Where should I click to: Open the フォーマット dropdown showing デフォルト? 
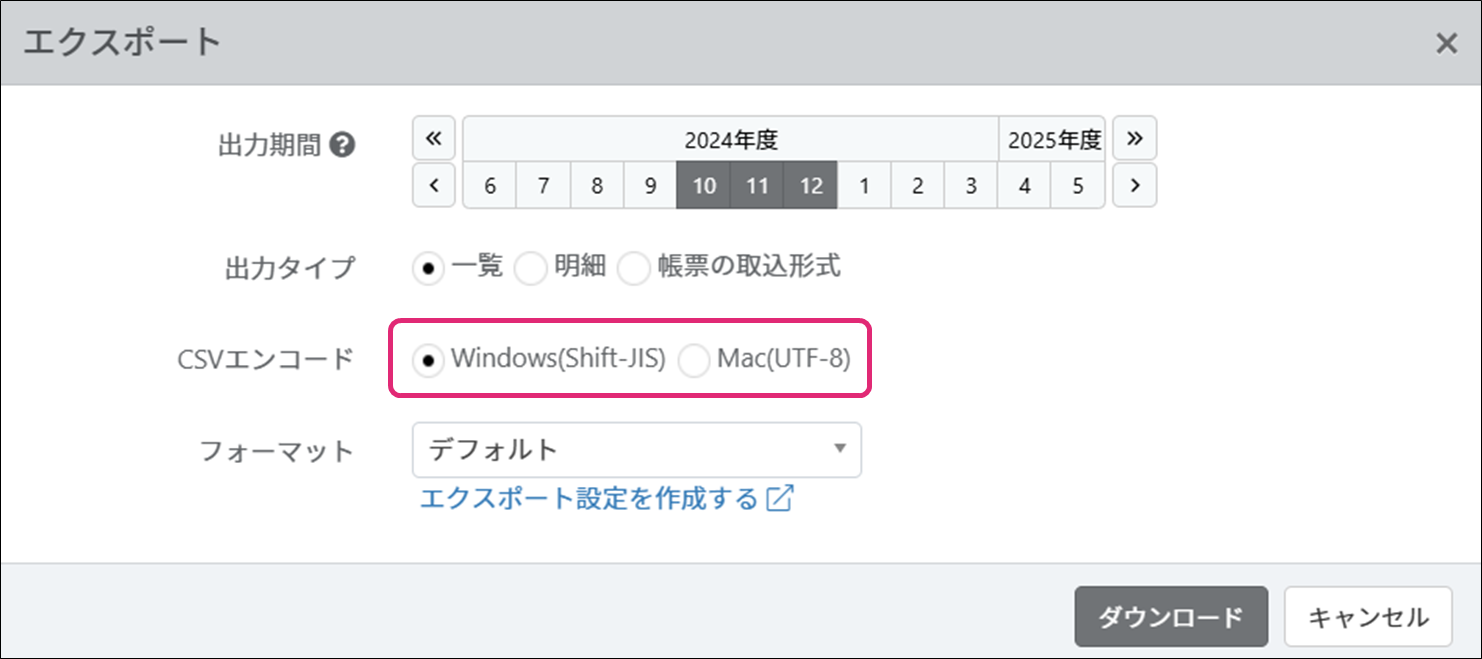636,450
